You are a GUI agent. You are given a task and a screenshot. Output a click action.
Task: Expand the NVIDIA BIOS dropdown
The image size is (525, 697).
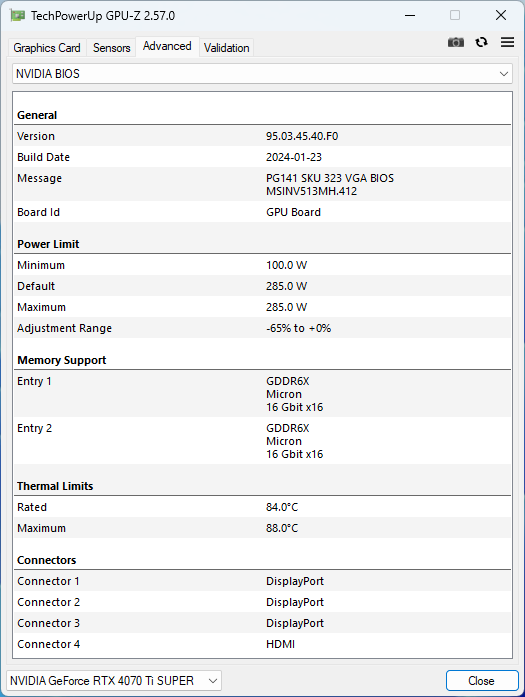point(262,74)
